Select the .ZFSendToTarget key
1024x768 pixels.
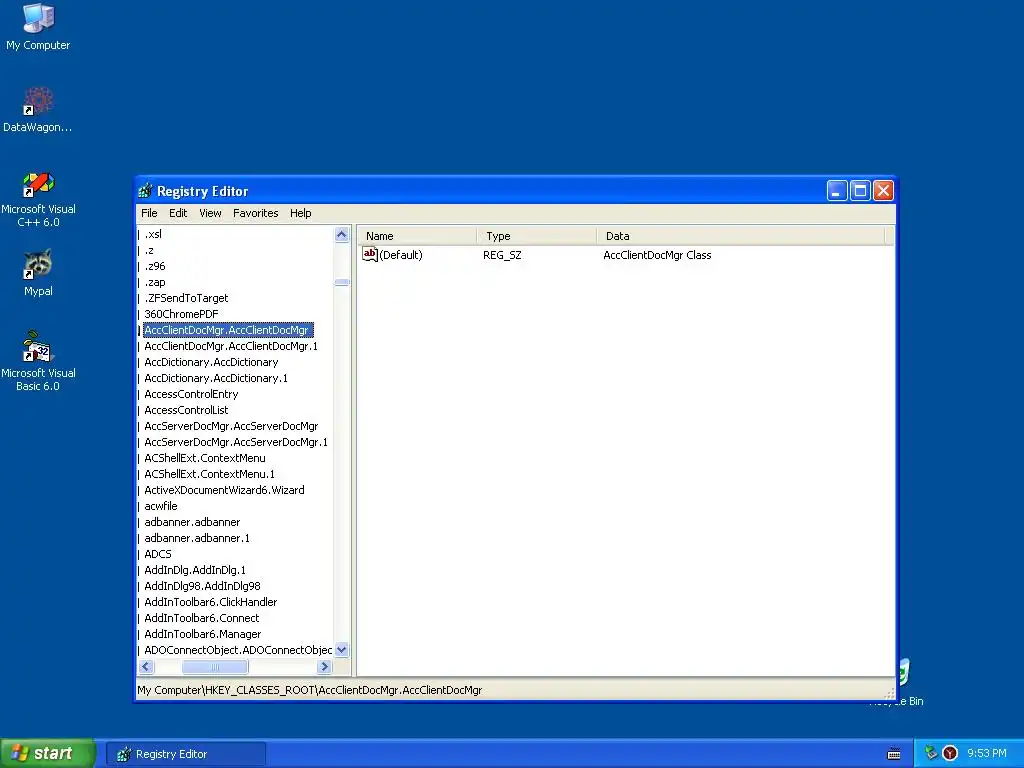pyautogui.click(x=186, y=298)
